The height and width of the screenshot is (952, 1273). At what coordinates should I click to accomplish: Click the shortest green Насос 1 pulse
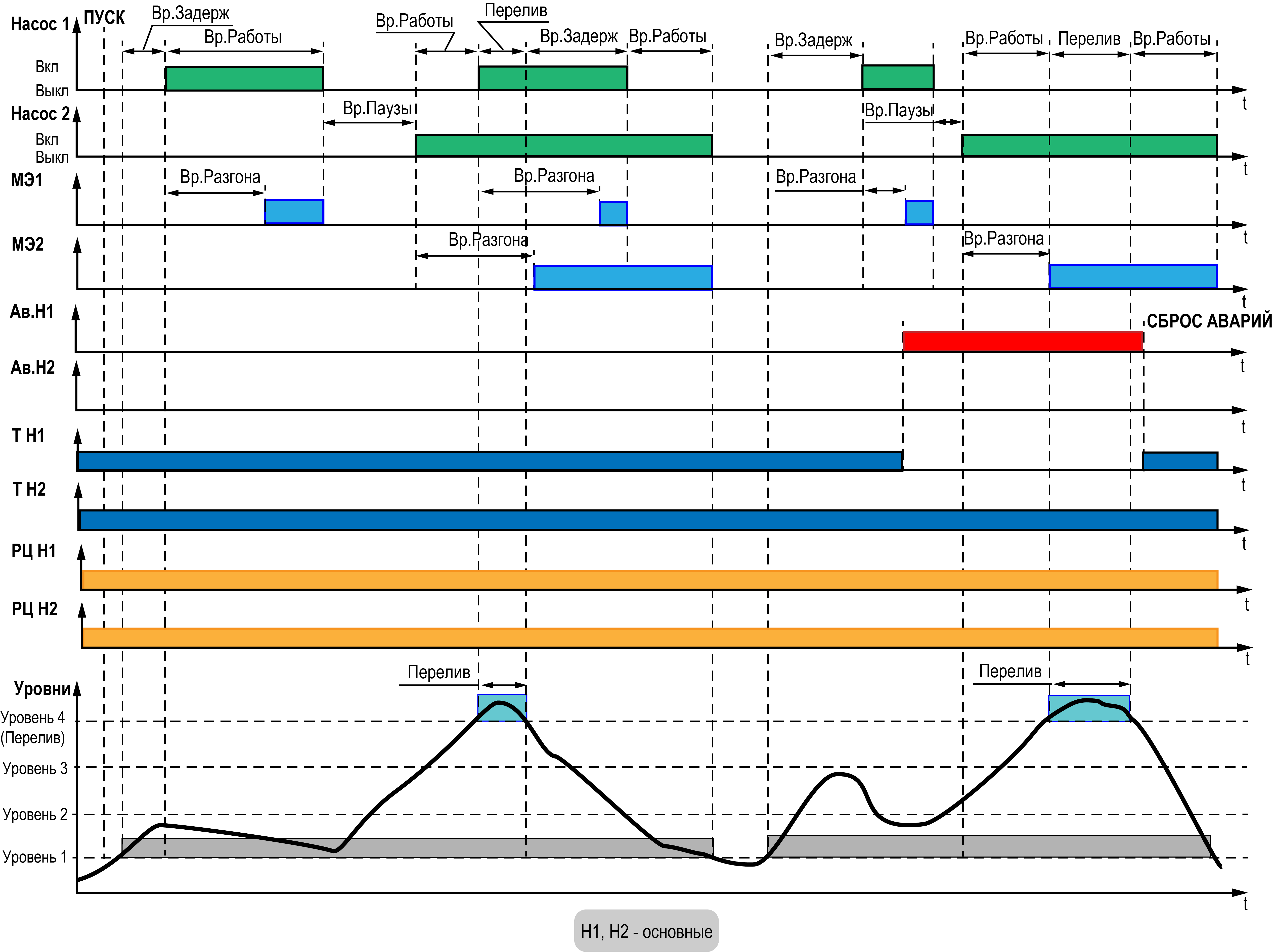point(898,77)
